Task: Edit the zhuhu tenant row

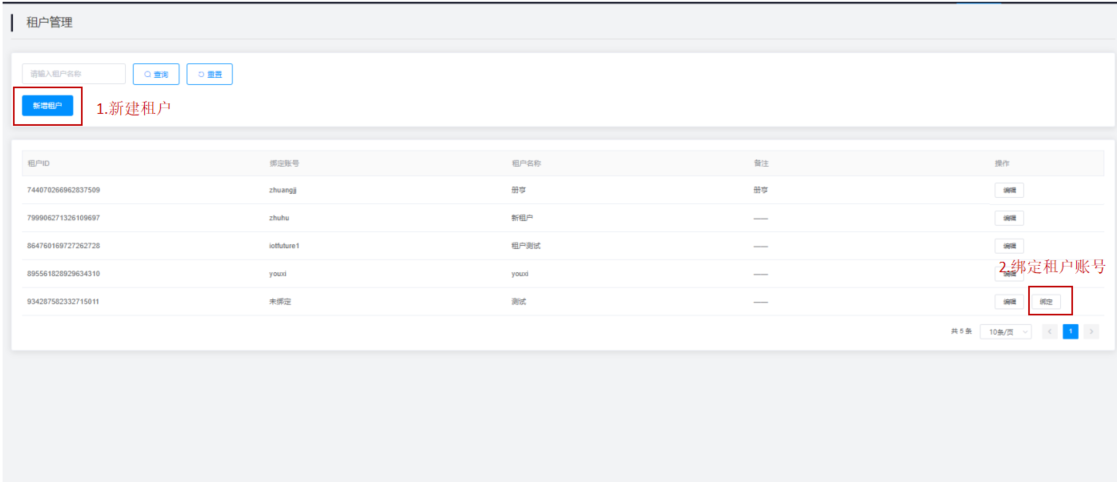Action: [x=1008, y=218]
